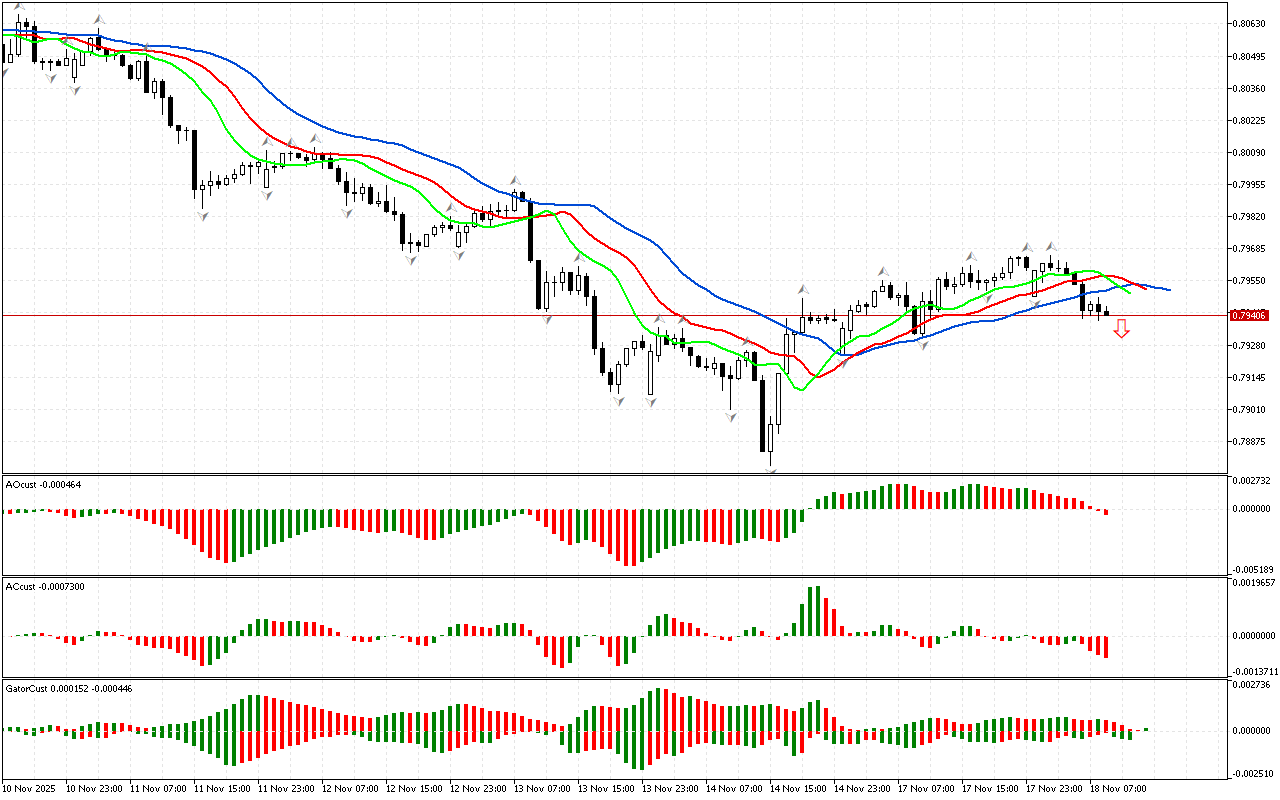Viewport: 1280px width, 800px height.
Task: Click the 14 Nov 15:00 time axis label
Action: coord(798,788)
